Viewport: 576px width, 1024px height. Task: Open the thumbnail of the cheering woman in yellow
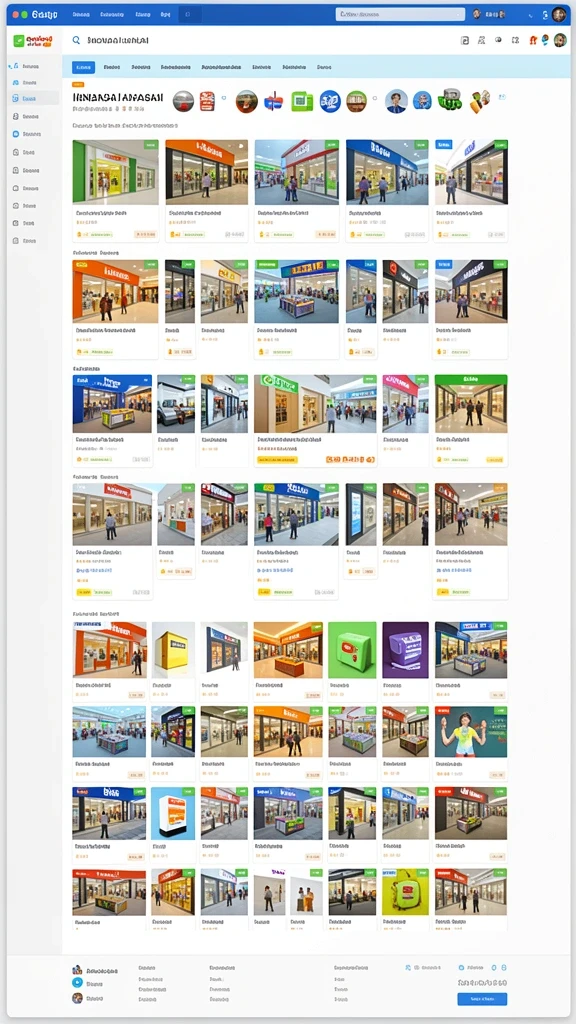[471, 731]
